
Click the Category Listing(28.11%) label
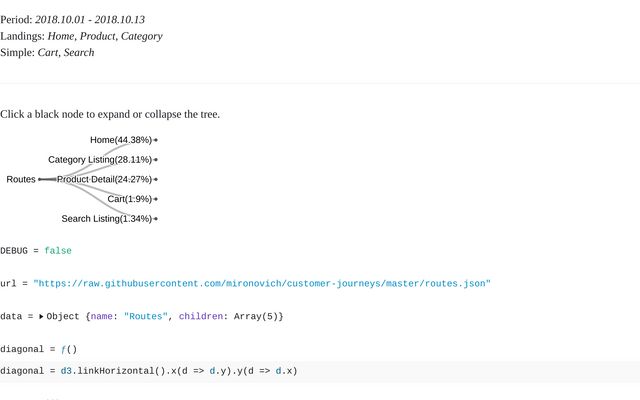100,160
